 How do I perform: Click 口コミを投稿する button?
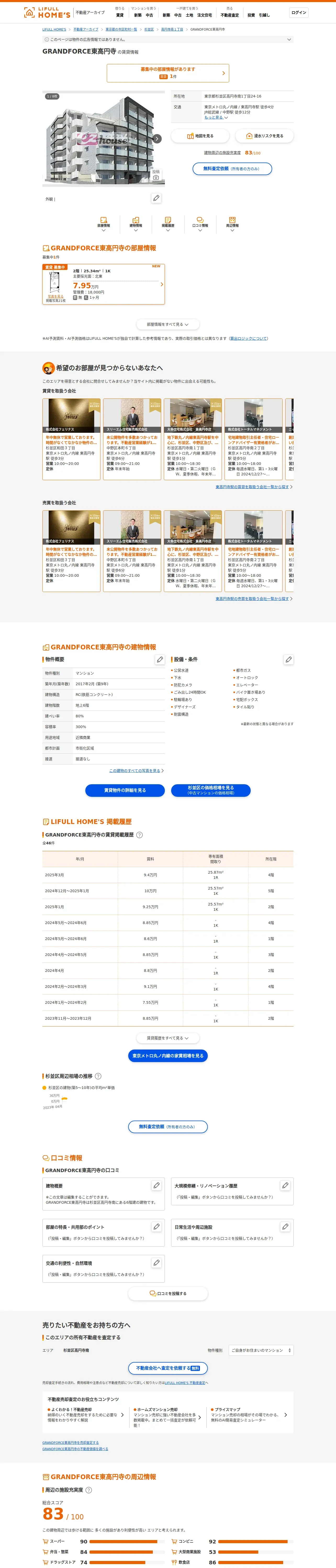[168, 1294]
